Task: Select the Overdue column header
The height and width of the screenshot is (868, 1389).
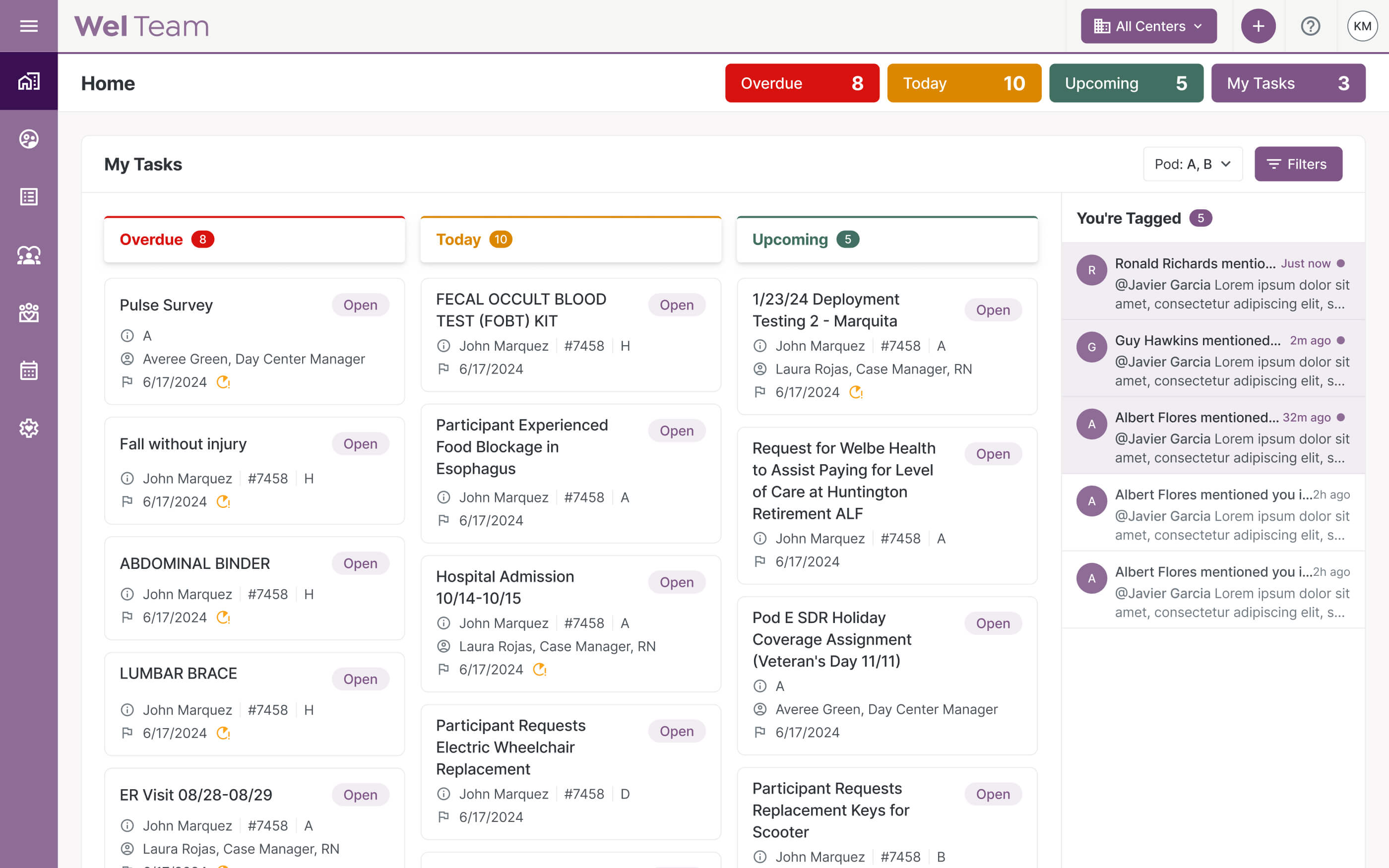Action: pyautogui.click(x=254, y=240)
